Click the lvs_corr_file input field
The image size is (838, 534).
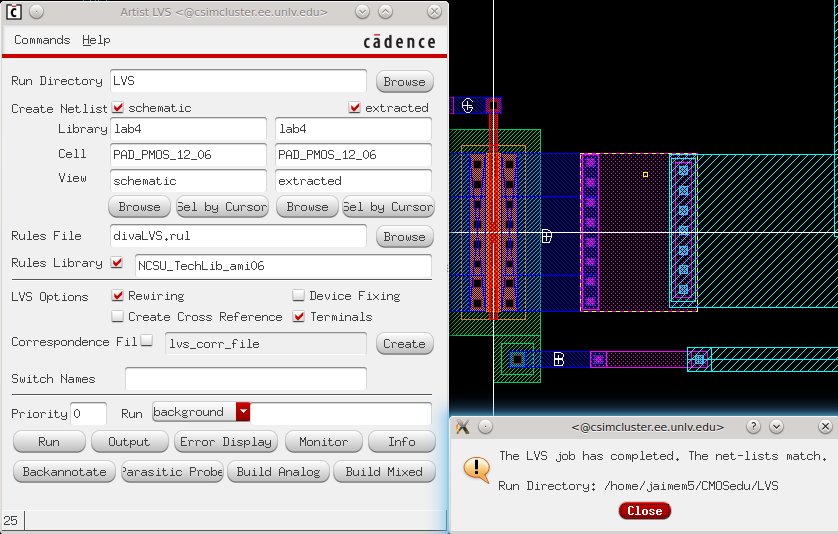click(266, 344)
